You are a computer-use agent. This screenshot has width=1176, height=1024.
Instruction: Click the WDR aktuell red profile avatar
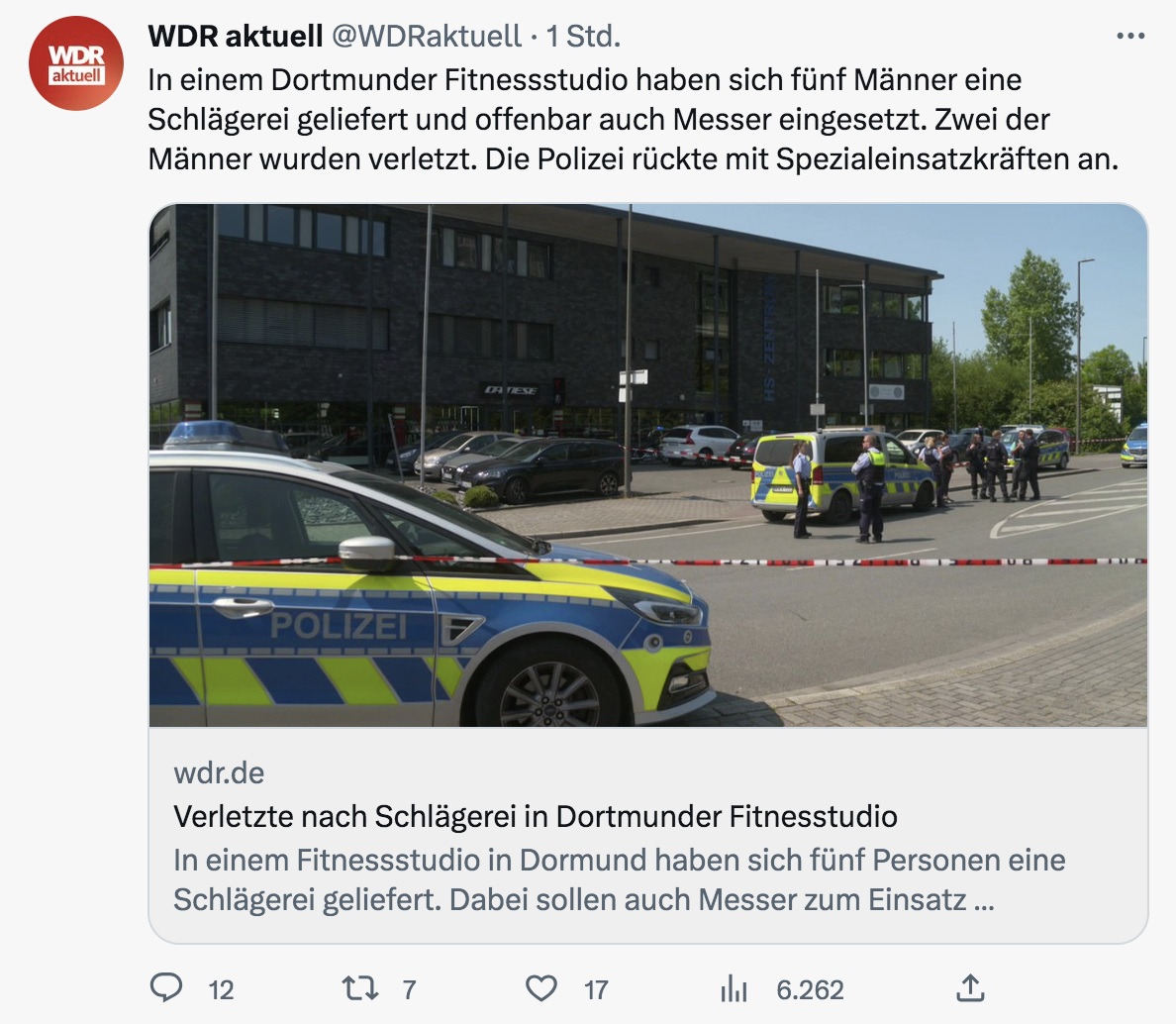point(76,63)
